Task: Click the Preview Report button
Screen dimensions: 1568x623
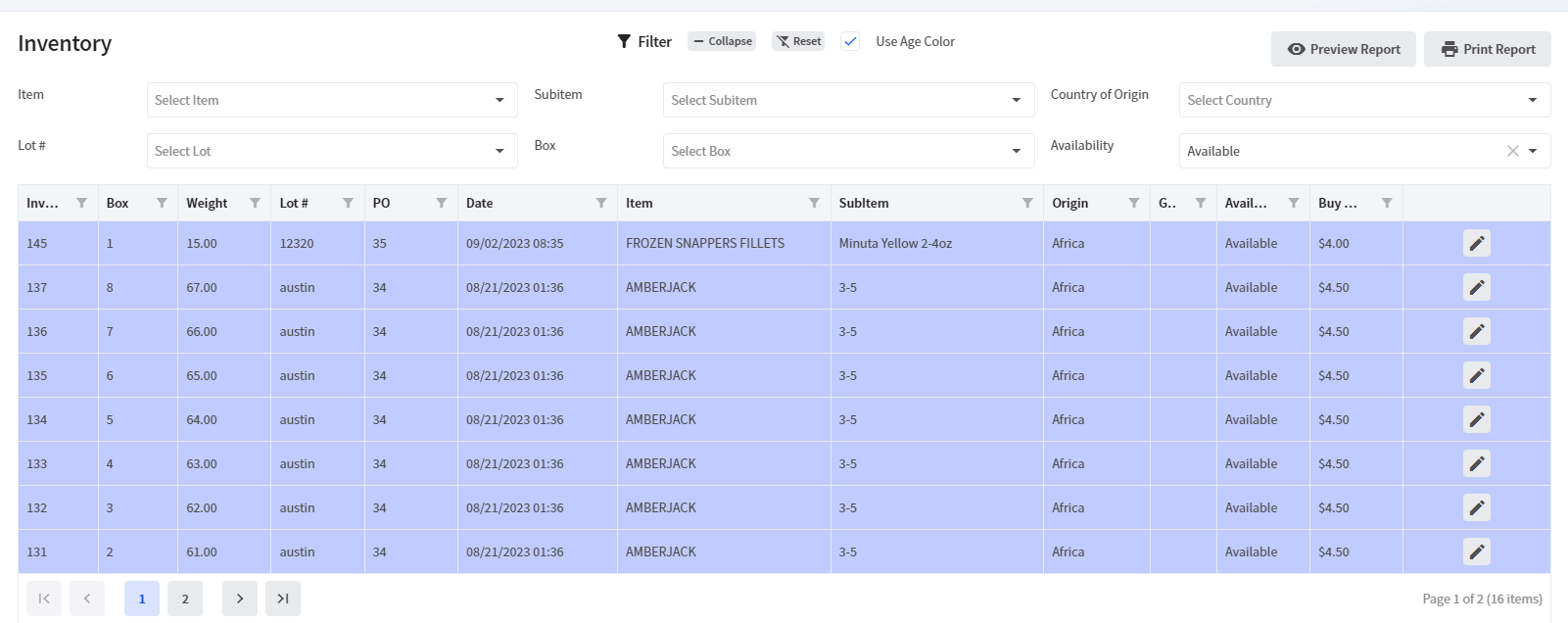Action: 1343,49
